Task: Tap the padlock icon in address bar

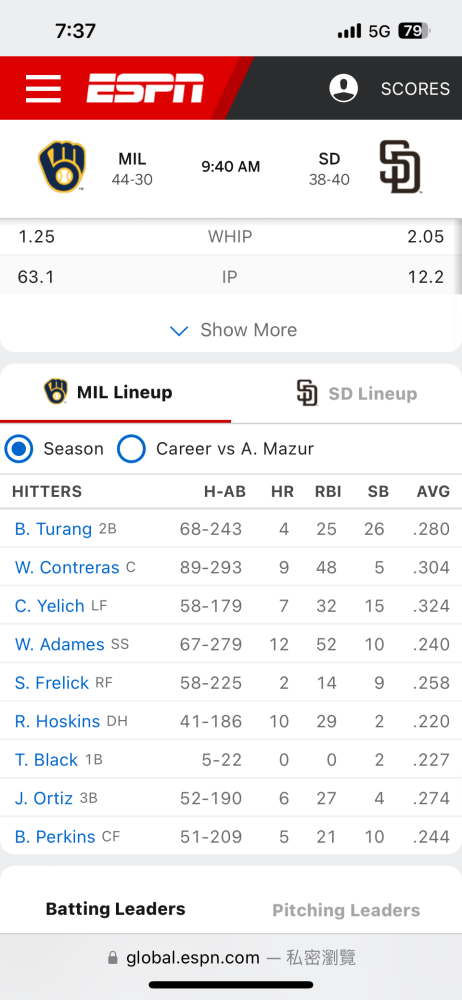Action: tap(113, 958)
